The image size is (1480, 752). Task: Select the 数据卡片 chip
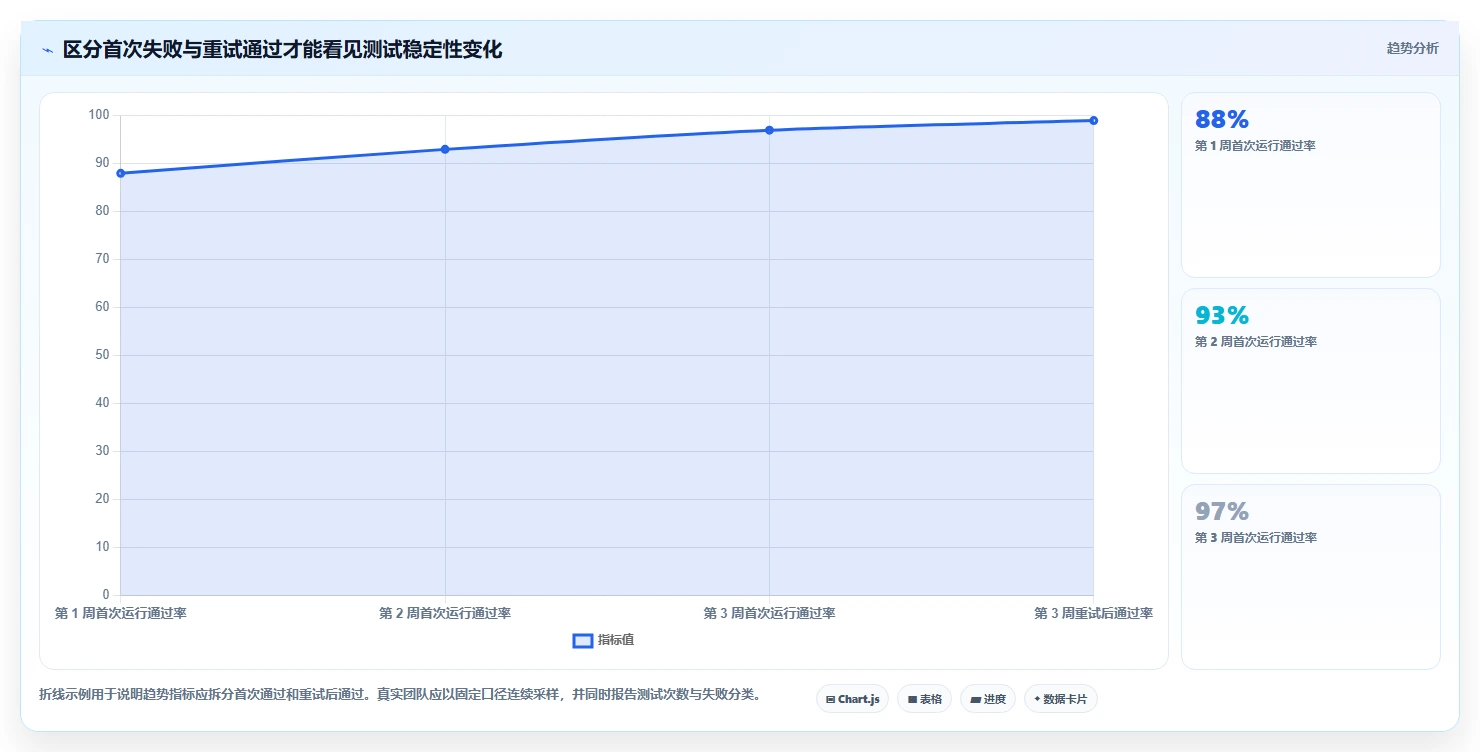click(x=1060, y=699)
